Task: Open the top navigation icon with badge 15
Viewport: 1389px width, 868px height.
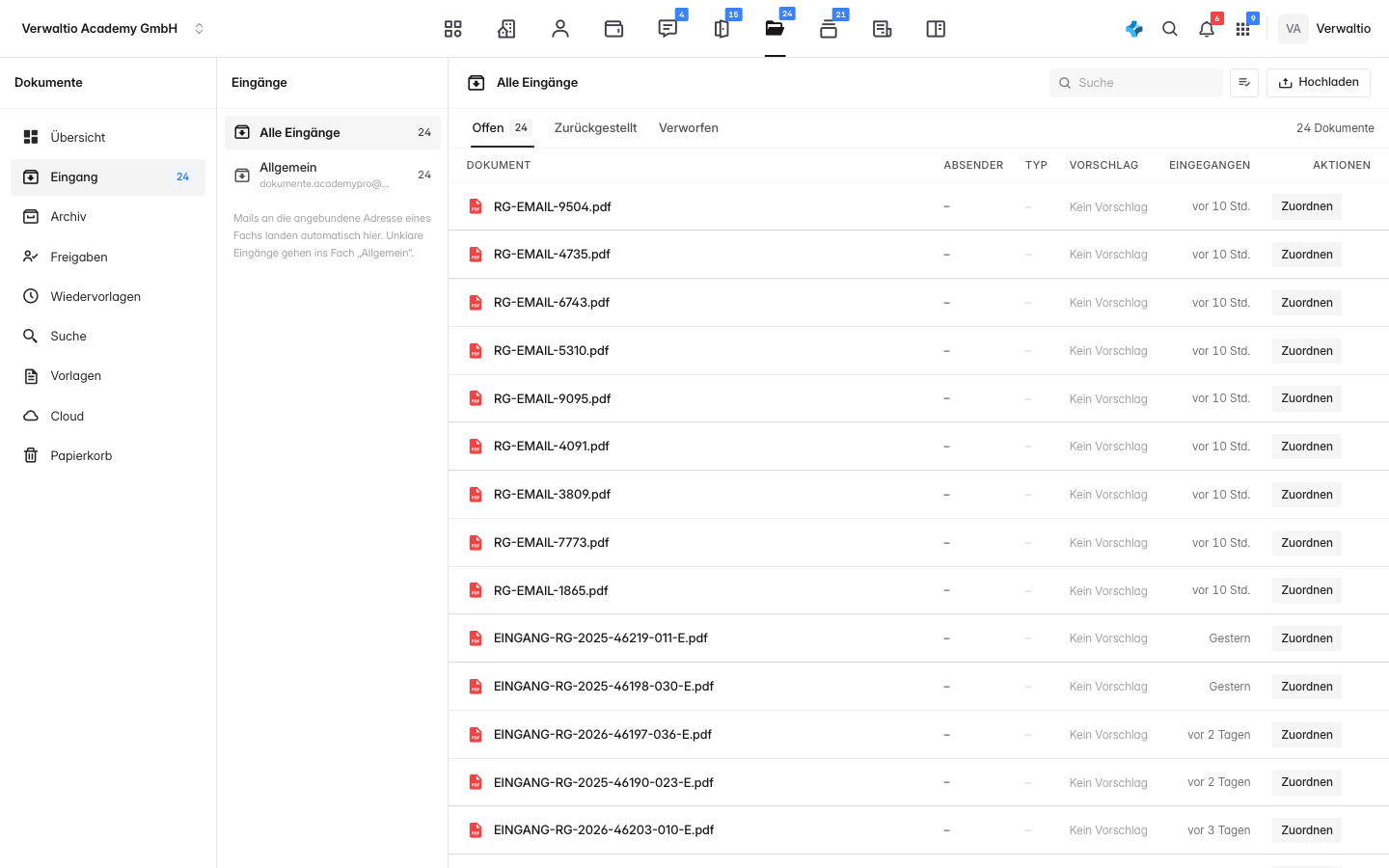Action: [722, 29]
